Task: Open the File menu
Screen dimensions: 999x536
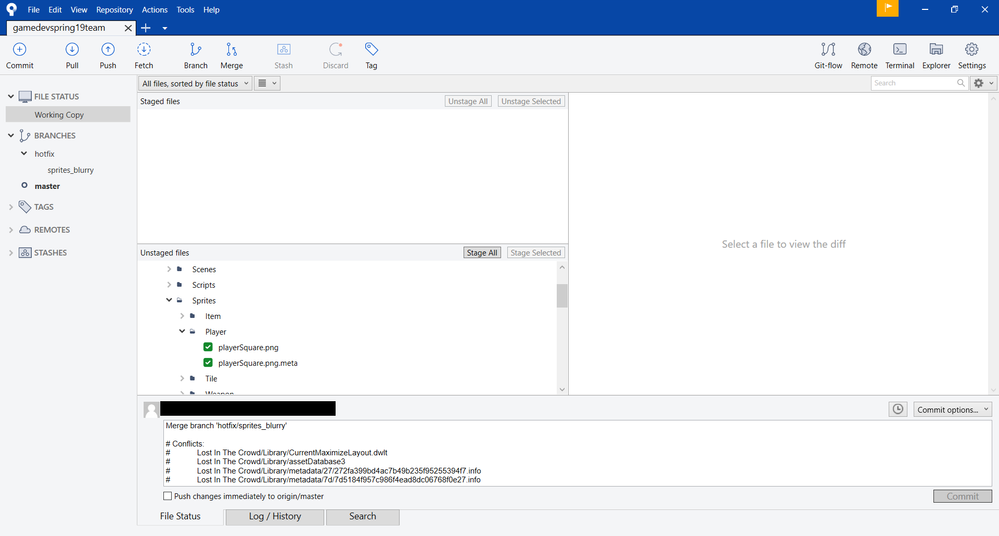Action: tap(34, 10)
